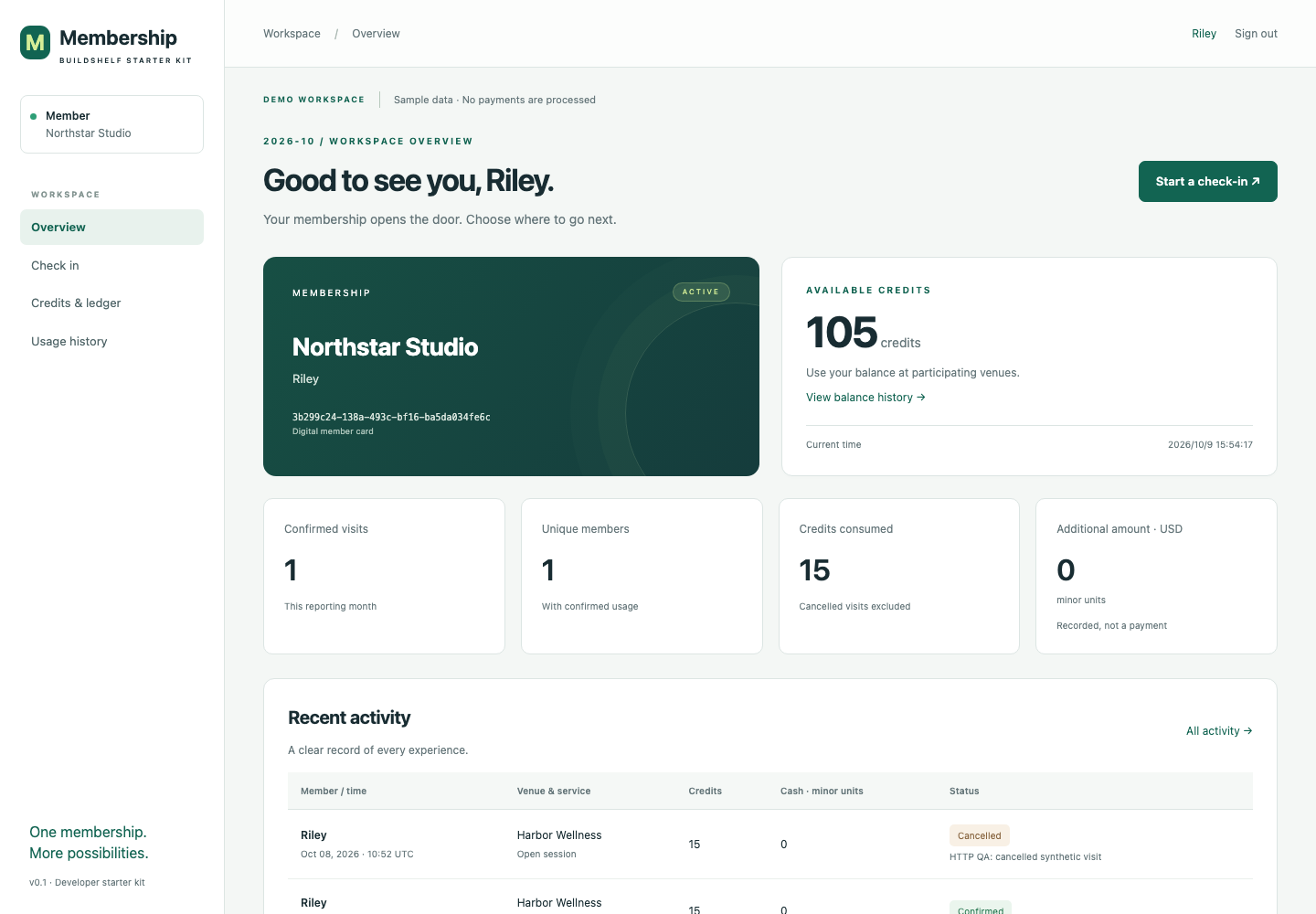Click v0.1 Developer starter kit text
The height and width of the screenshot is (914, 1316).
click(87, 883)
